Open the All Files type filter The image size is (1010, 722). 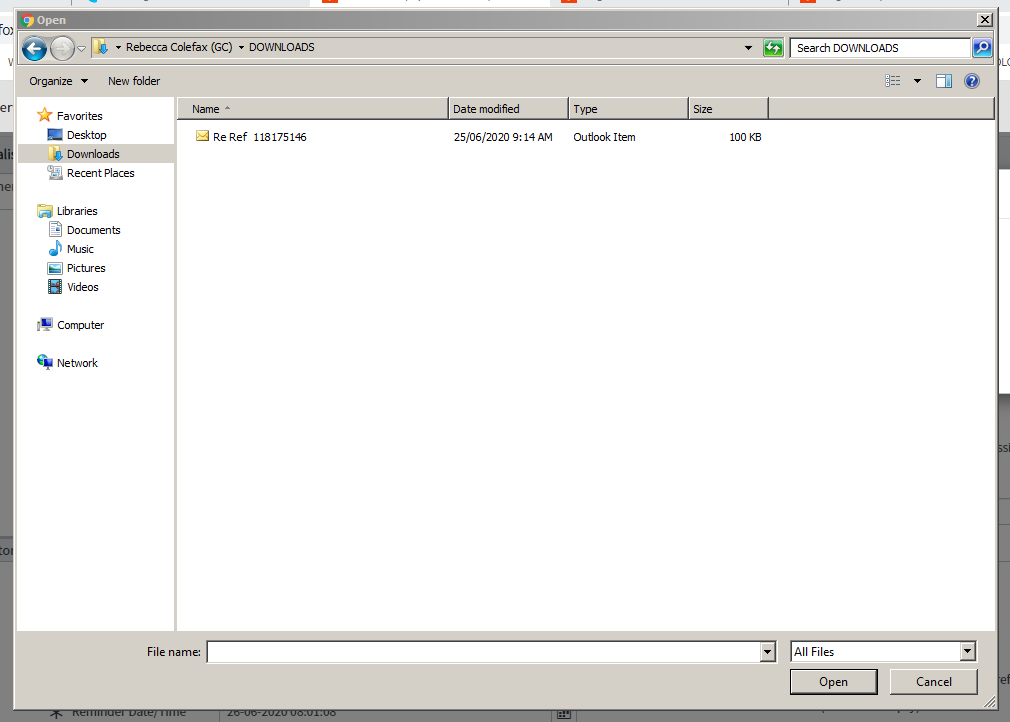pyautogui.click(x=883, y=652)
